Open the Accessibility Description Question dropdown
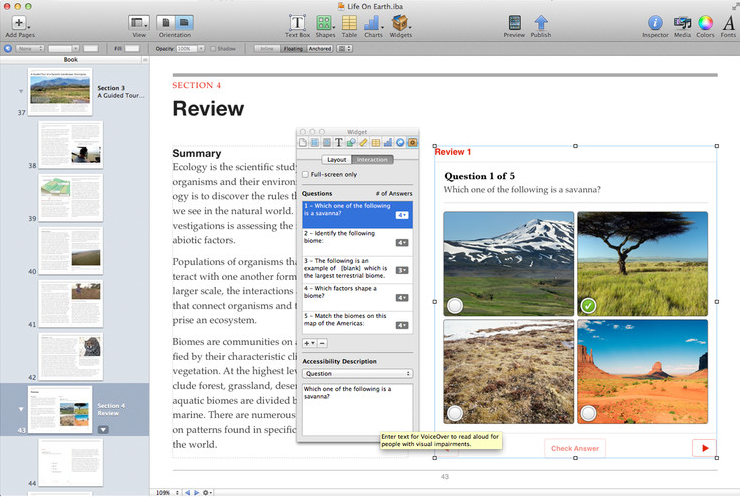The image size is (740, 497). 357,373
